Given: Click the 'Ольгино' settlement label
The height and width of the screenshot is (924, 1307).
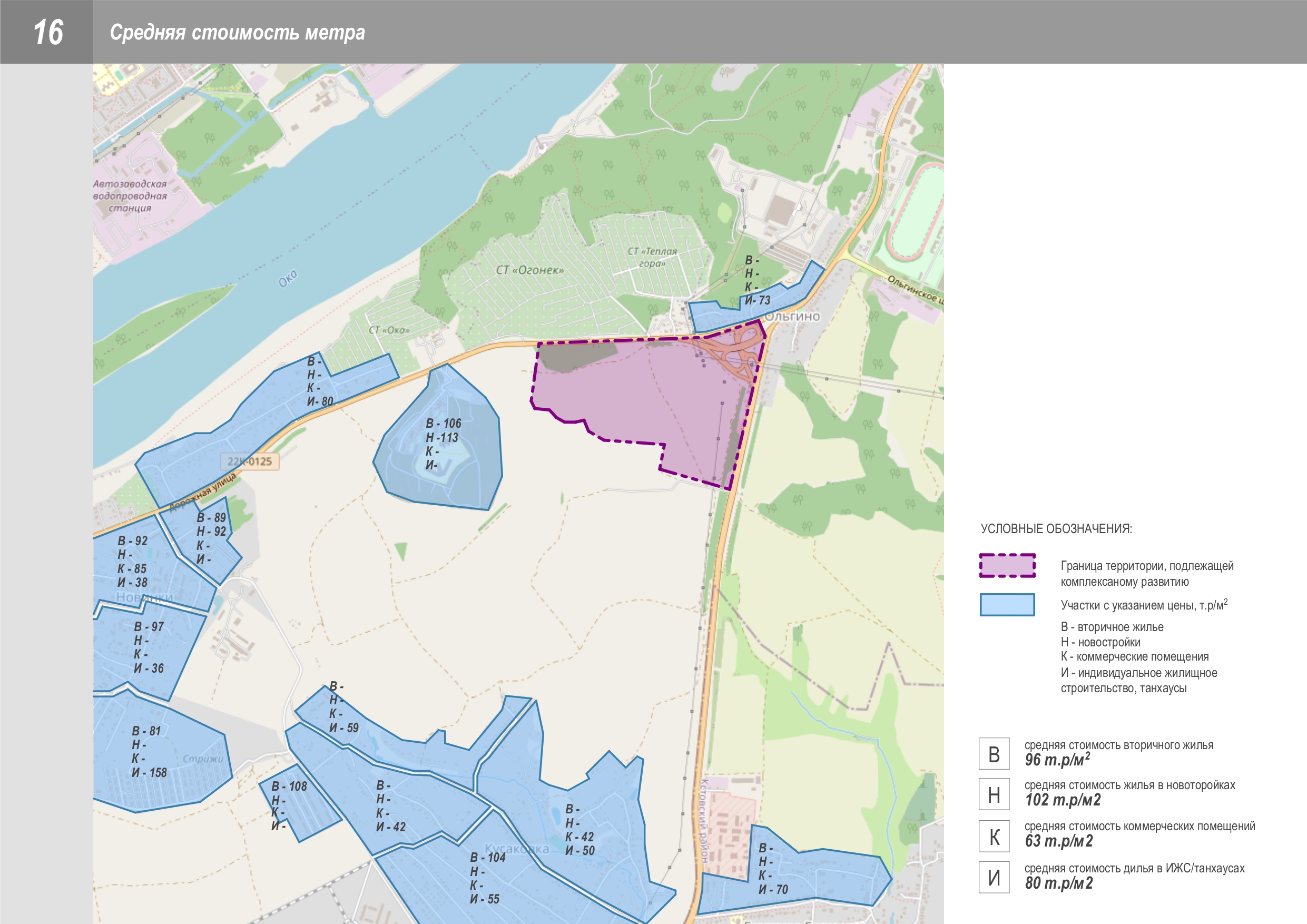Looking at the screenshot, I should tap(792, 316).
